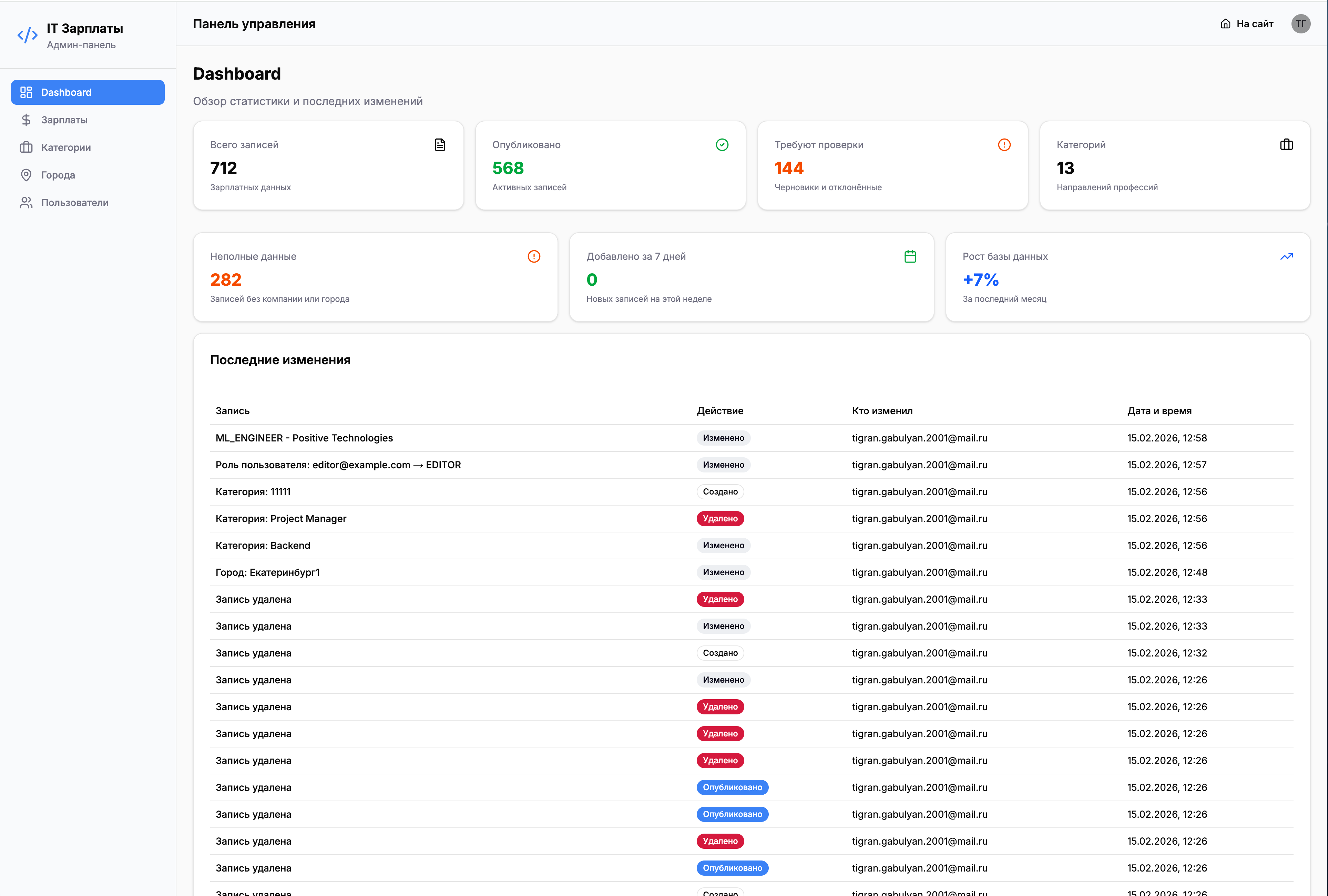The height and width of the screenshot is (896, 1328).
Task: Click the trending-up arrow icon on Рост базы данных
Action: coord(1286,257)
